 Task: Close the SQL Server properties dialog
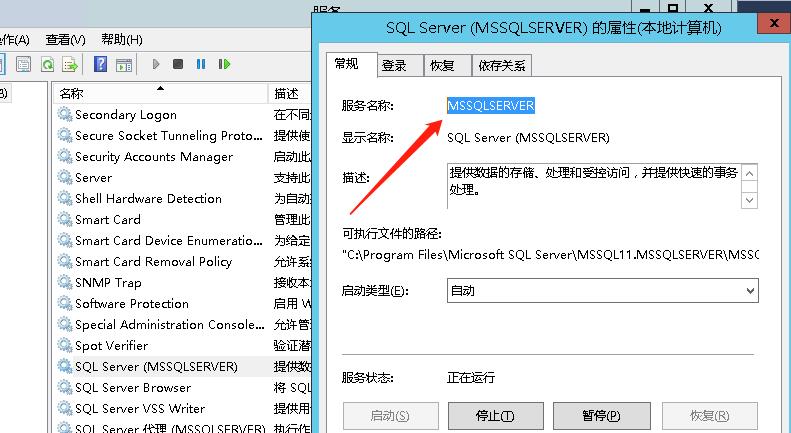774,23
